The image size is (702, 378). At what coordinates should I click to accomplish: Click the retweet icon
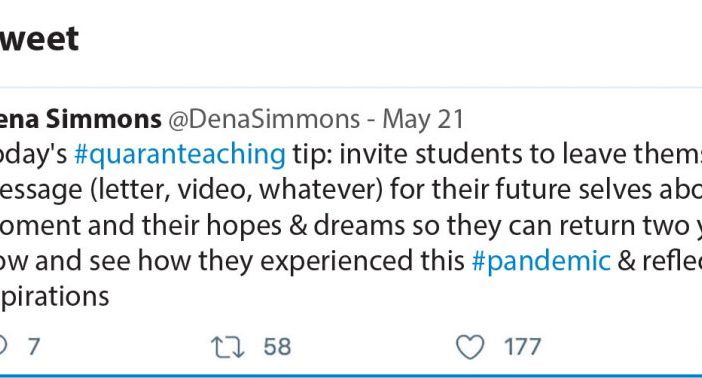click(x=227, y=348)
